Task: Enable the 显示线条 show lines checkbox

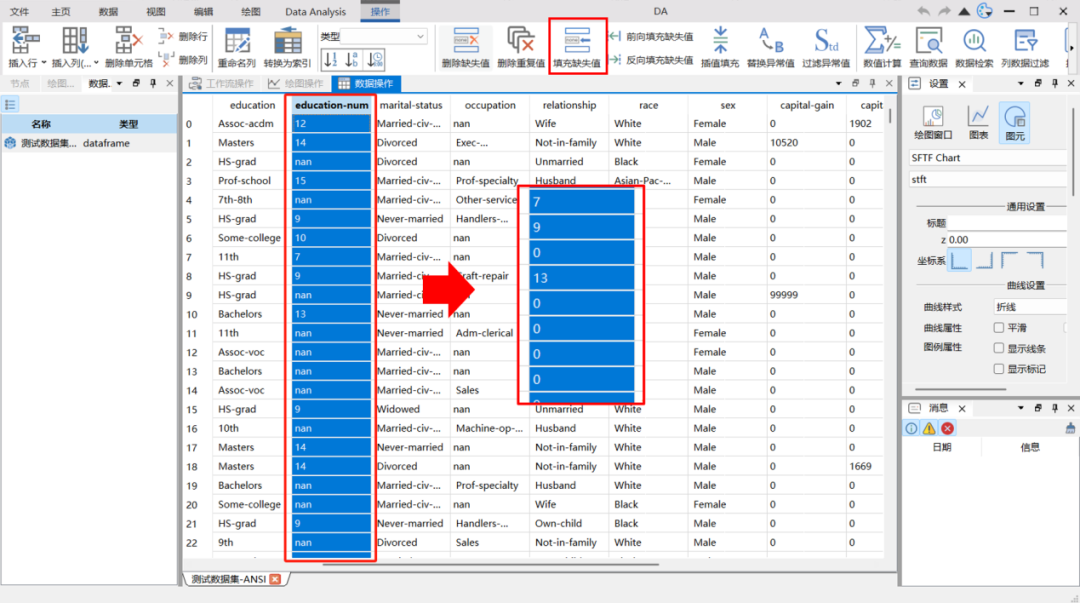Action: (x=999, y=348)
